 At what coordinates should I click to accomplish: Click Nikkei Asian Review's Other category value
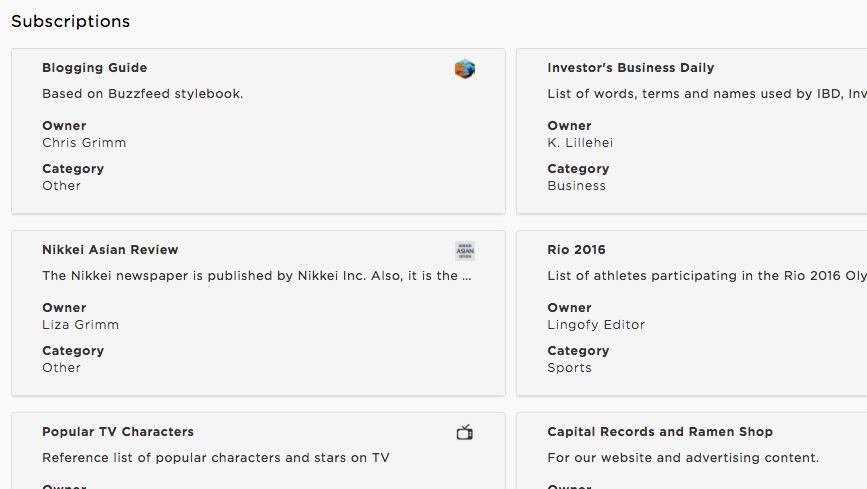pyautogui.click(x=61, y=368)
